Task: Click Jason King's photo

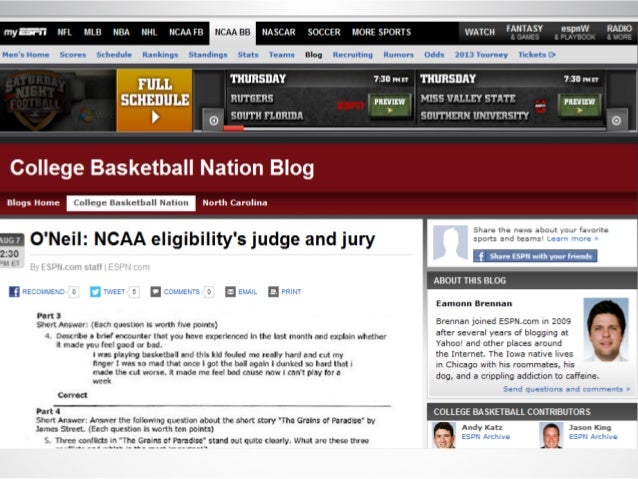Action: [x=551, y=435]
